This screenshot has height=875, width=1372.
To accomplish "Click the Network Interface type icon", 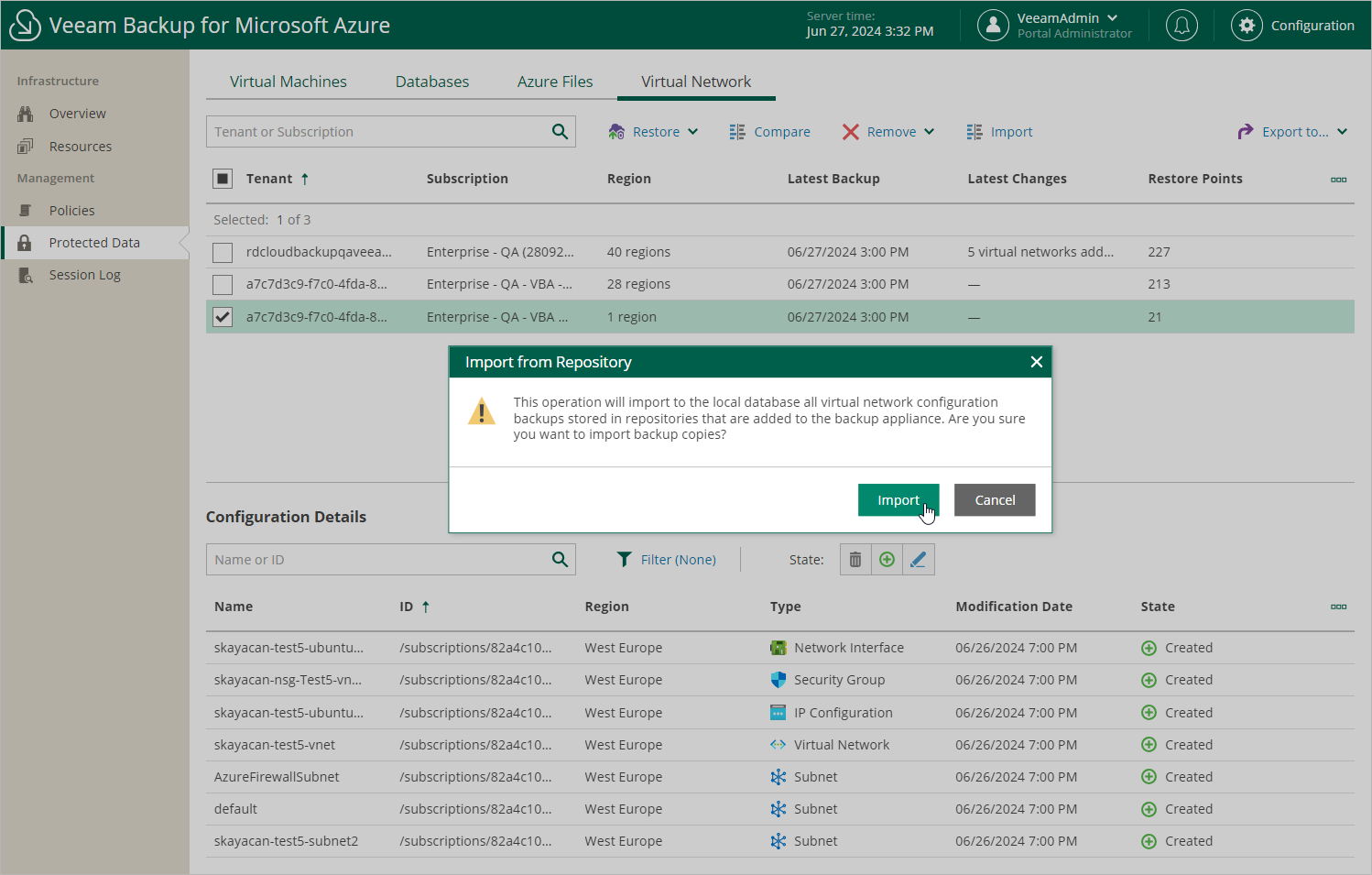I will point(779,648).
